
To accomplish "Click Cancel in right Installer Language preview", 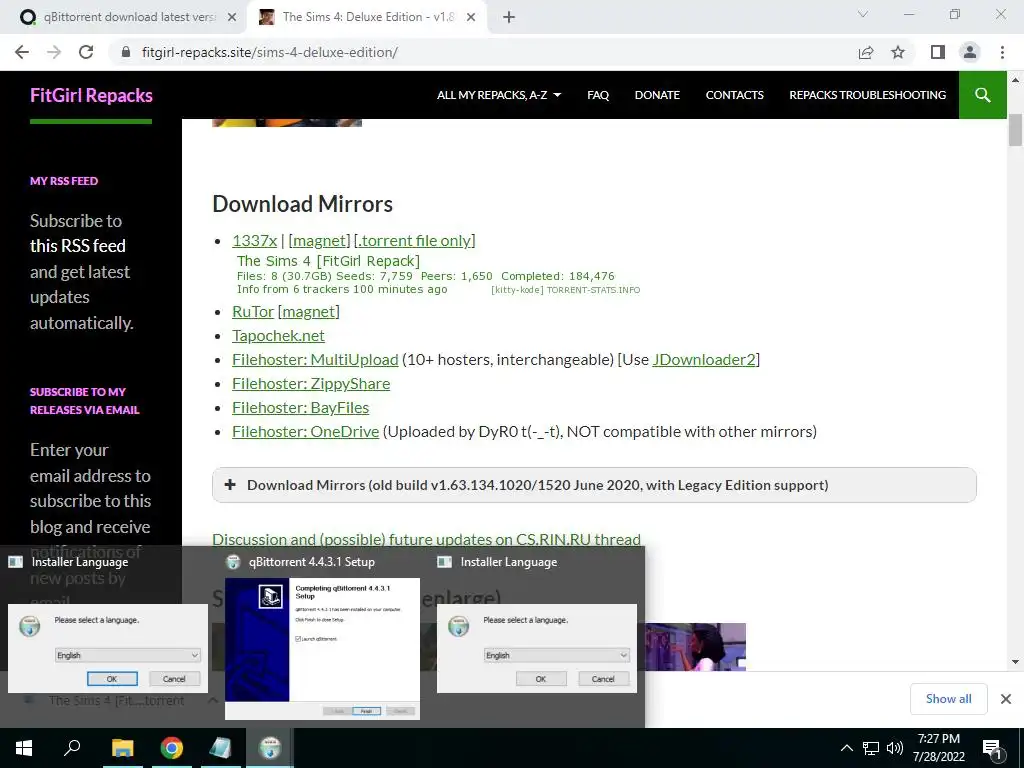I will (603, 679).
